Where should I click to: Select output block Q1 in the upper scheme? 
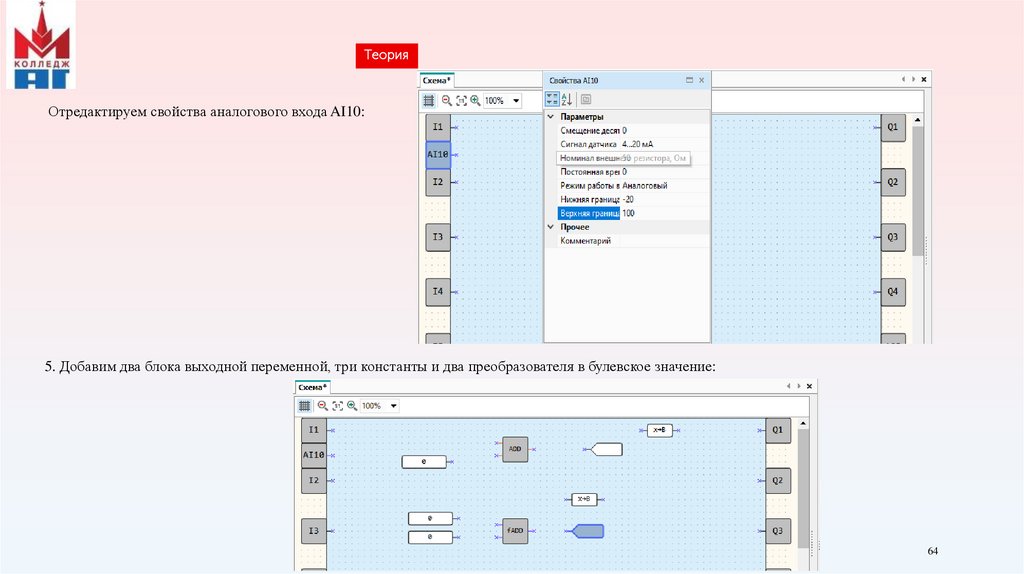click(x=893, y=127)
